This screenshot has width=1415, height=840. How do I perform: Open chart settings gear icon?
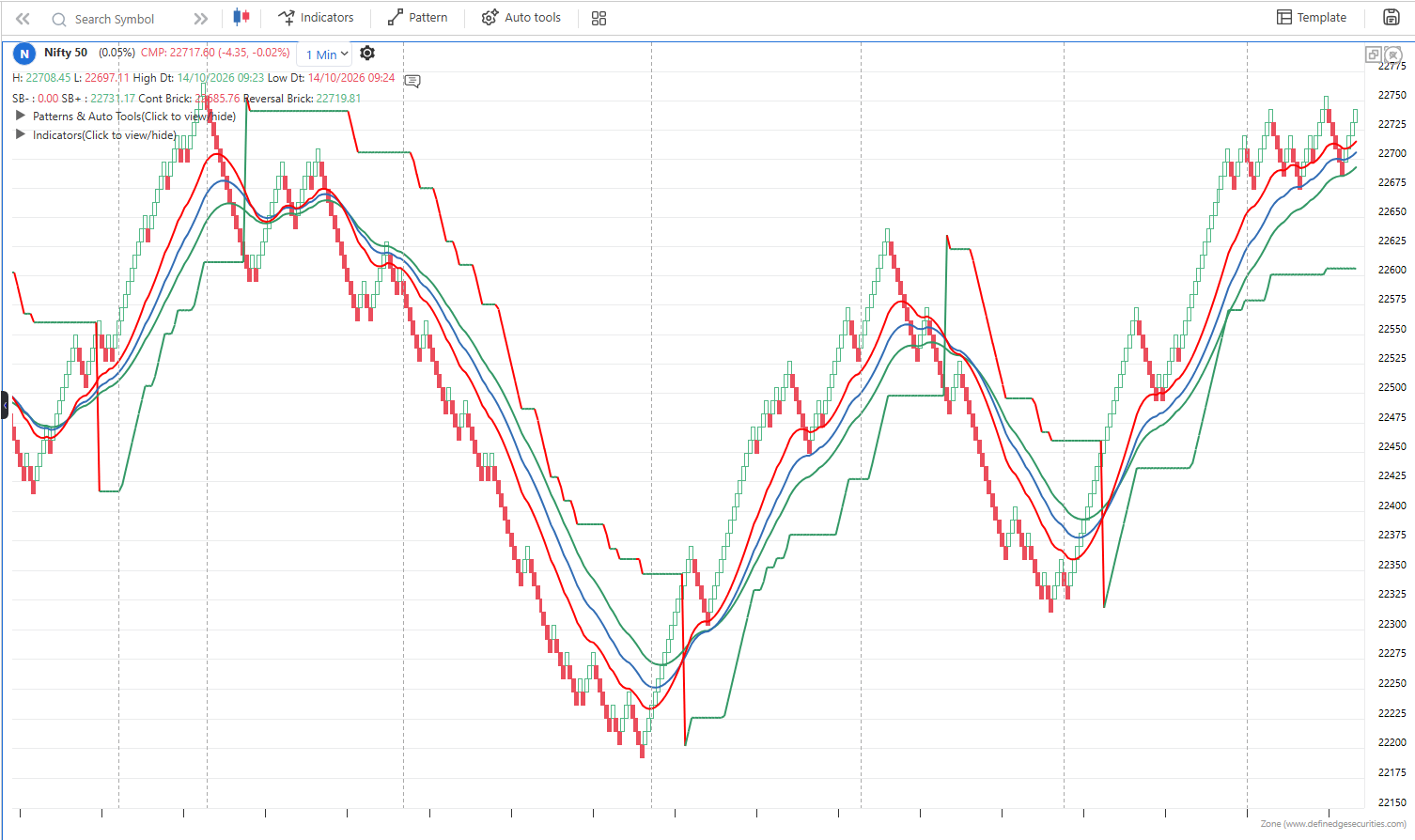click(x=367, y=54)
